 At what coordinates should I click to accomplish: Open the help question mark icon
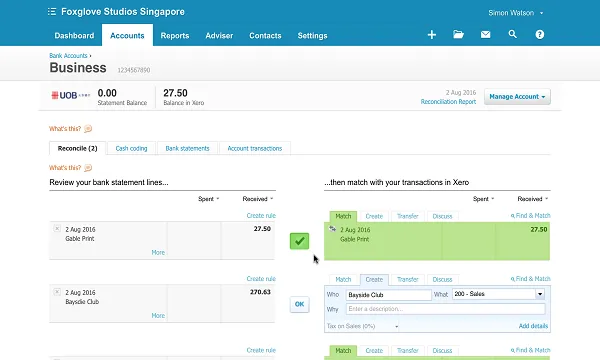pyautogui.click(x=540, y=35)
